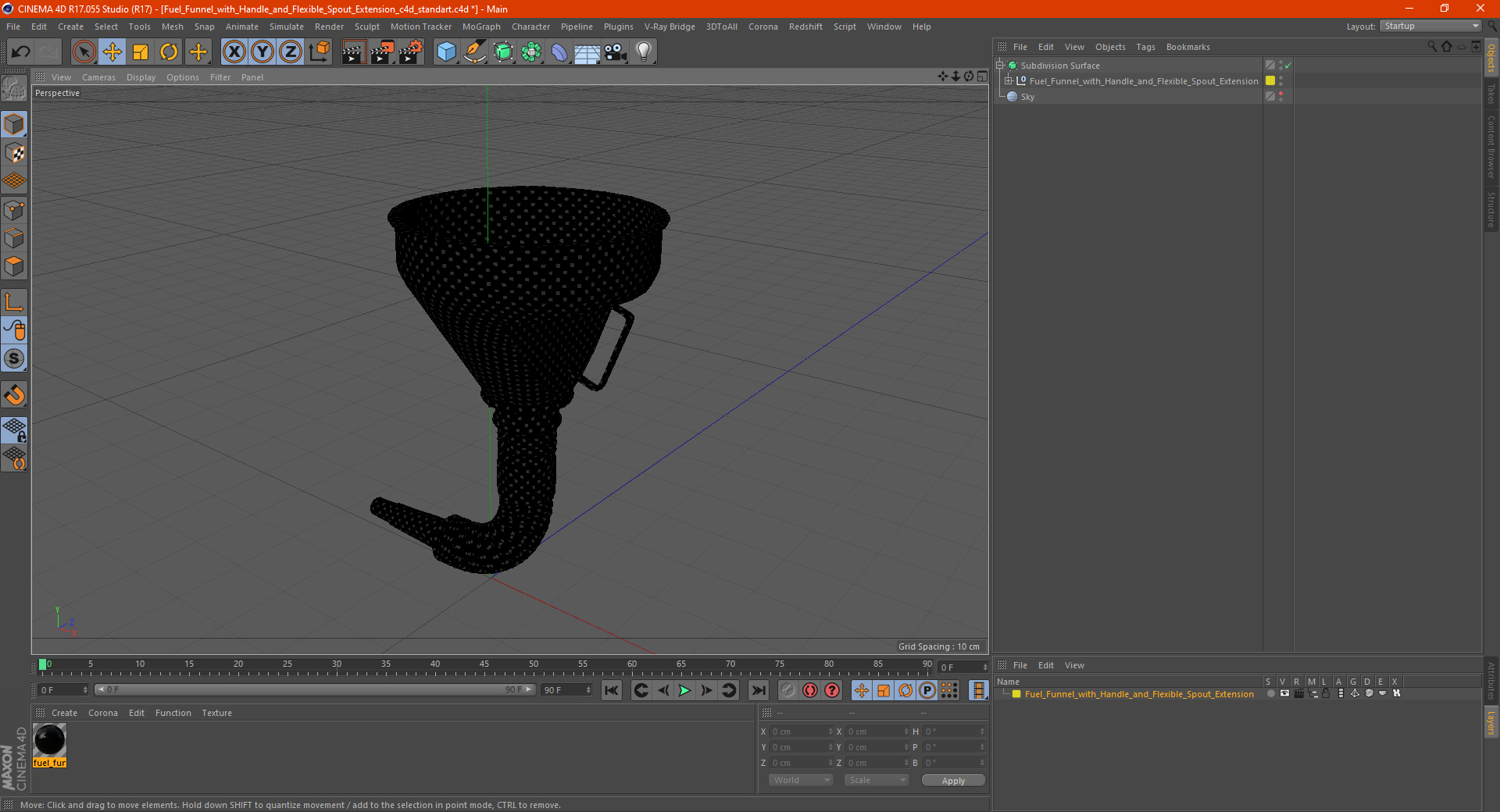Screen dimensions: 1500x812
Task: Activate the Move tool in top toolbar
Action: [x=112, y=52]
